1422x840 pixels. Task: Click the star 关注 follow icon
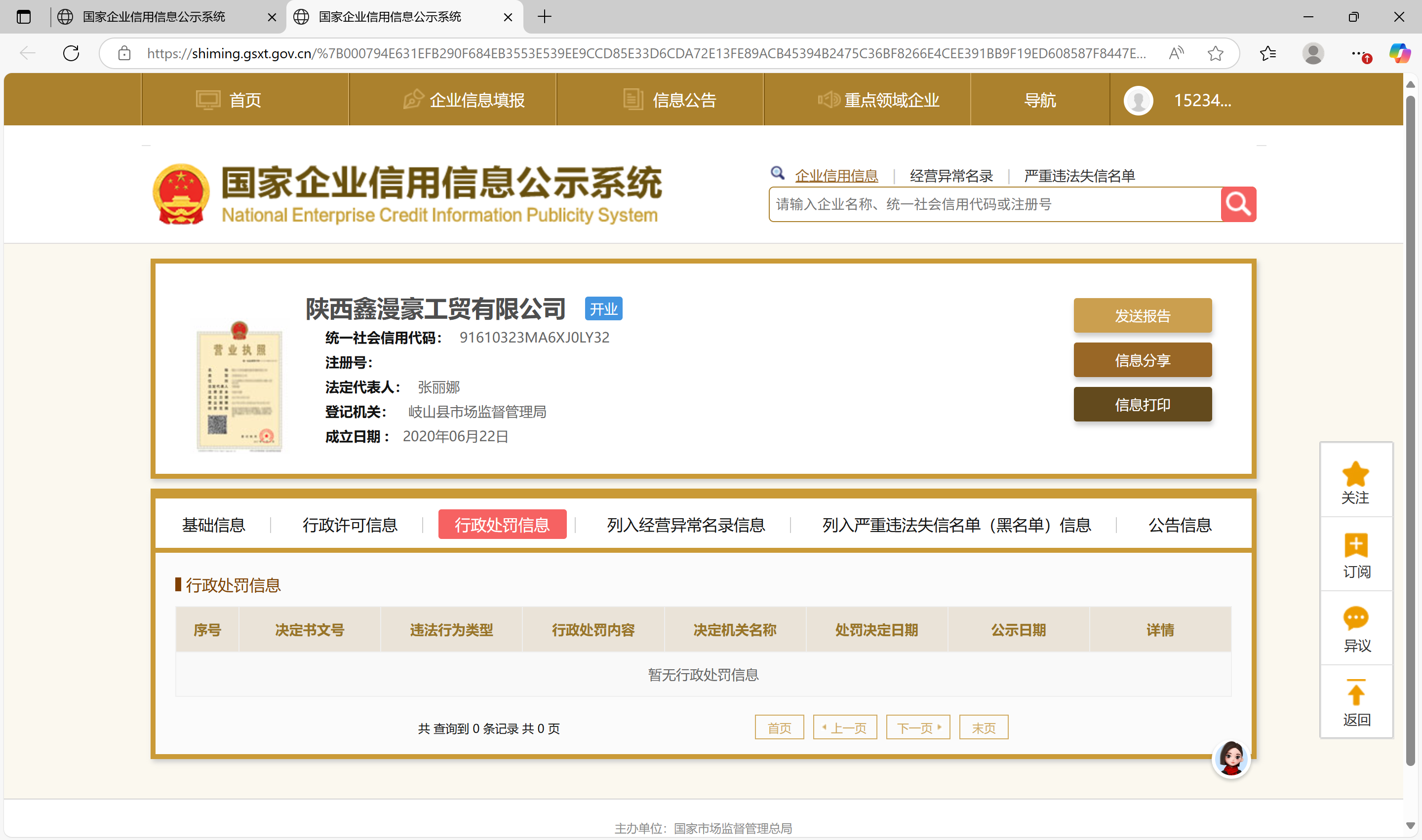(1355, 474)
